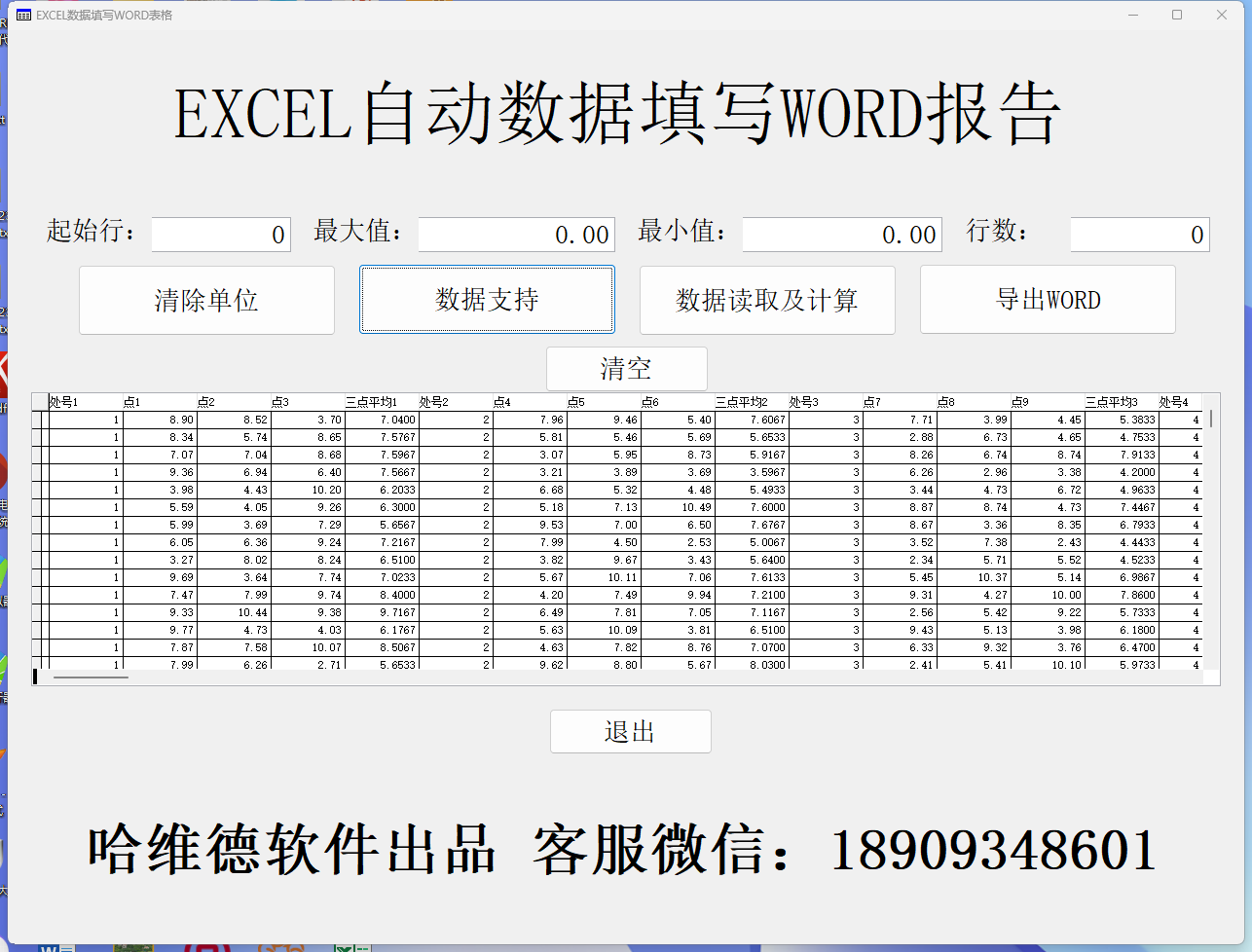
Task: Select column header 点7
Action: pyautogui.click(x=900, y=402)
